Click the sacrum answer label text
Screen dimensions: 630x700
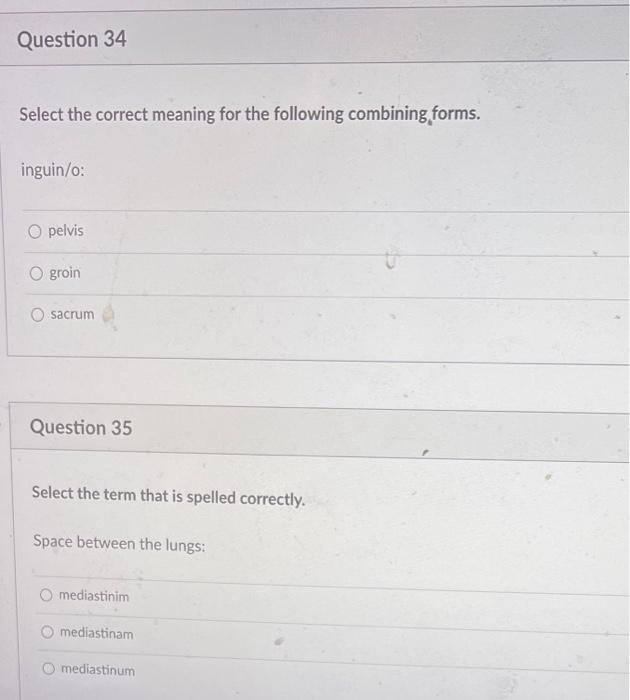pyautogui.click(x=72, y=314)
